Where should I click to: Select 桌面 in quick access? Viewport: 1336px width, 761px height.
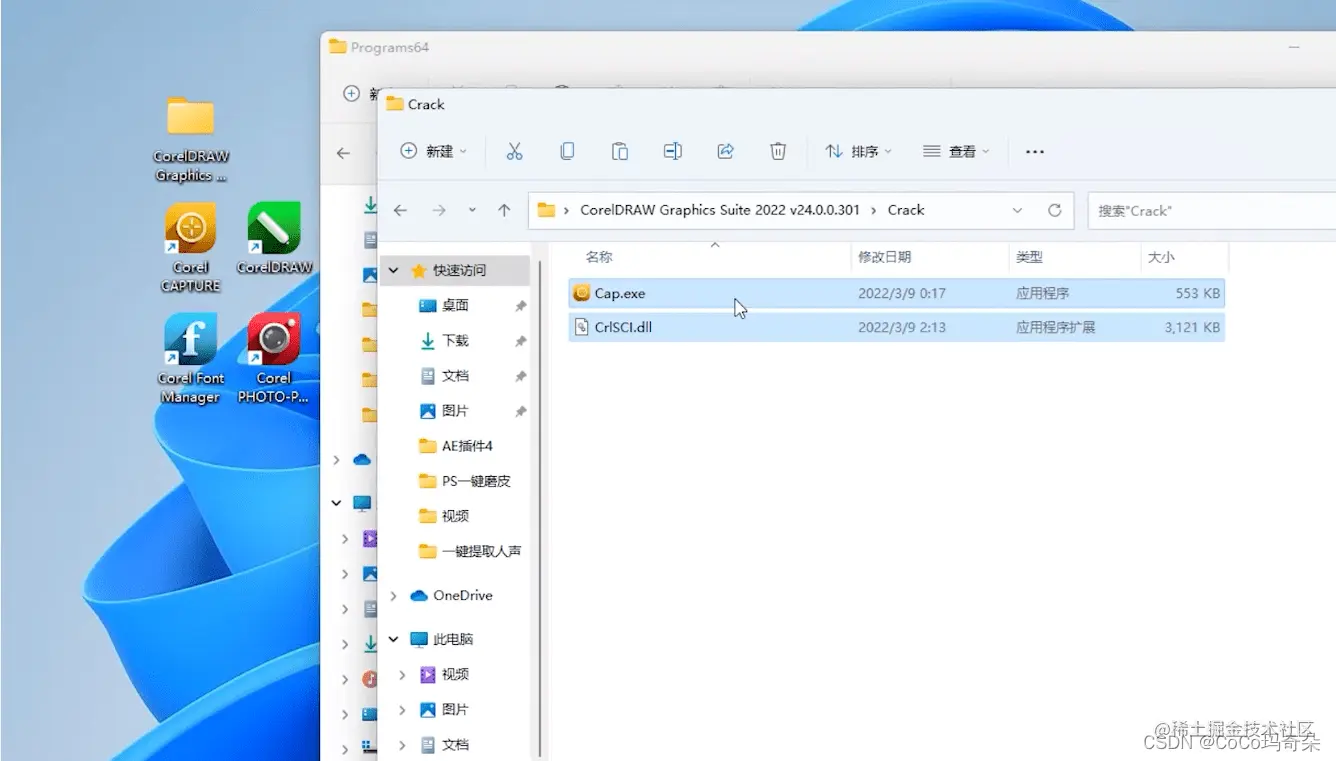455,305
